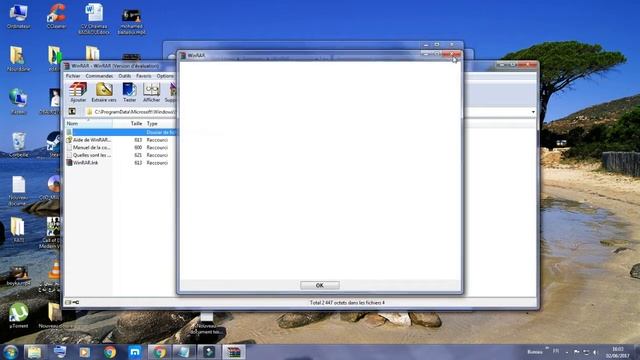Click the Extraire vers toolbar icon
This screenshot has height=360, width=640.
pos(104,92)
